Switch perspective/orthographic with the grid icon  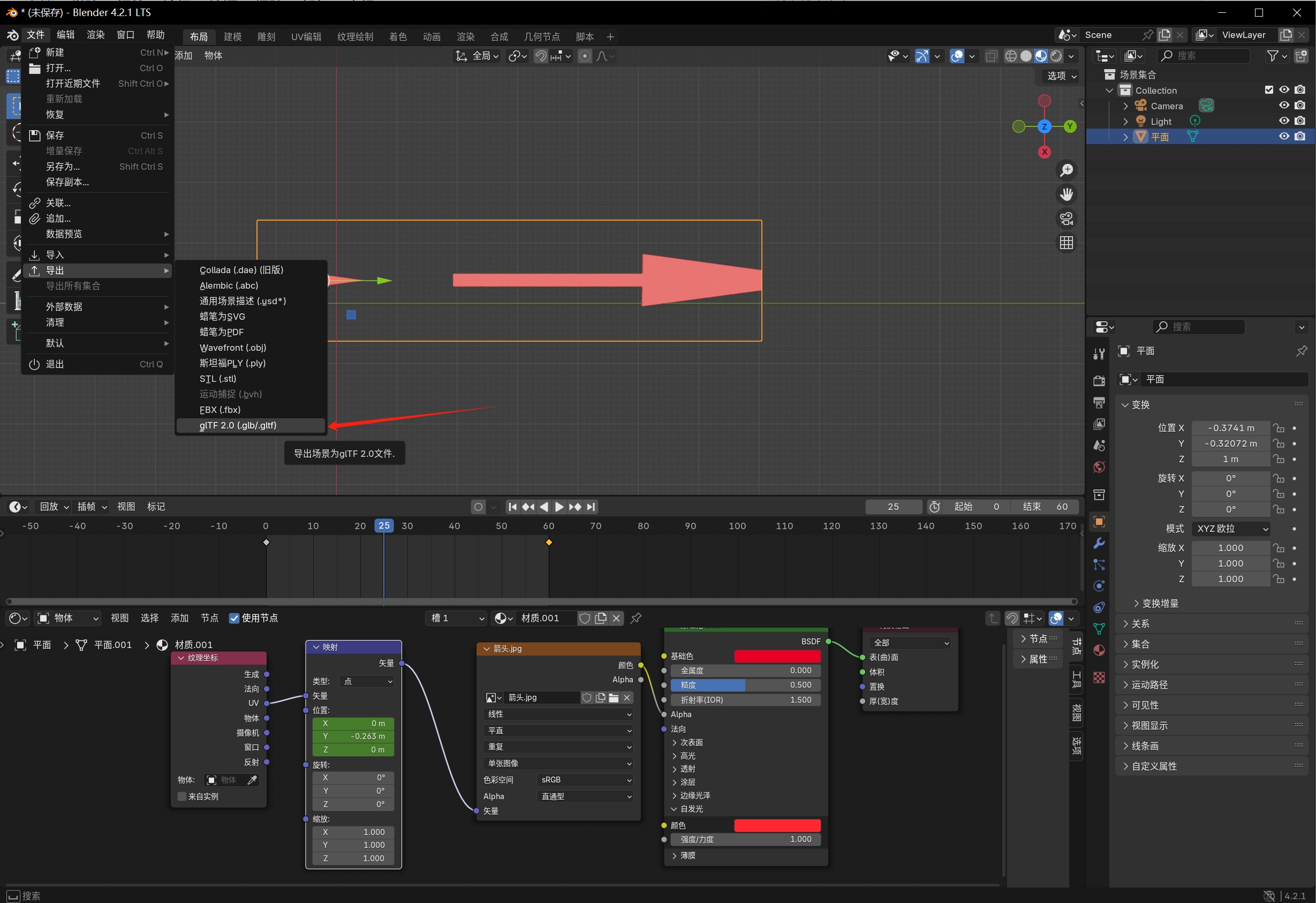[1067, 243]
